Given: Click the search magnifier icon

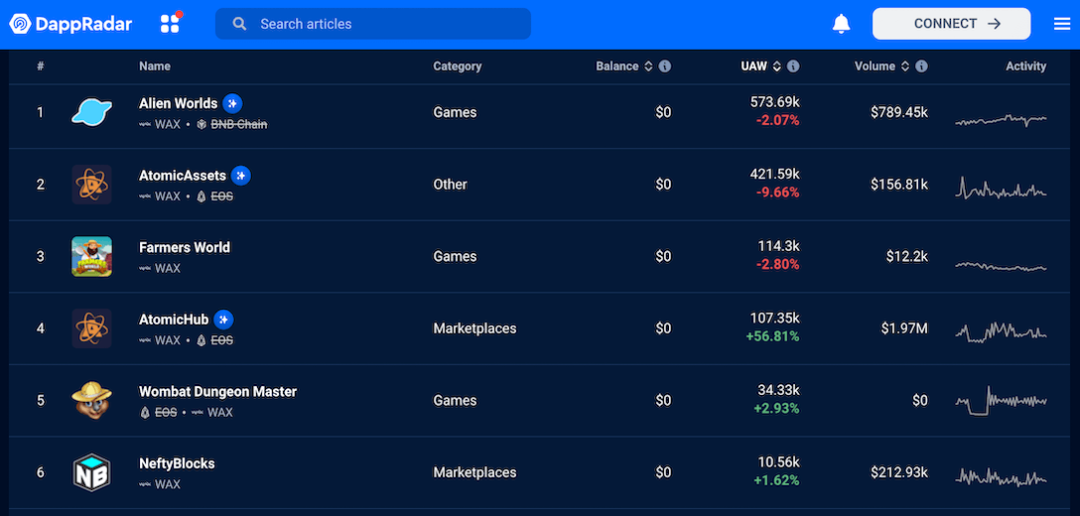Looking at the screenshot, I should 239,24.
